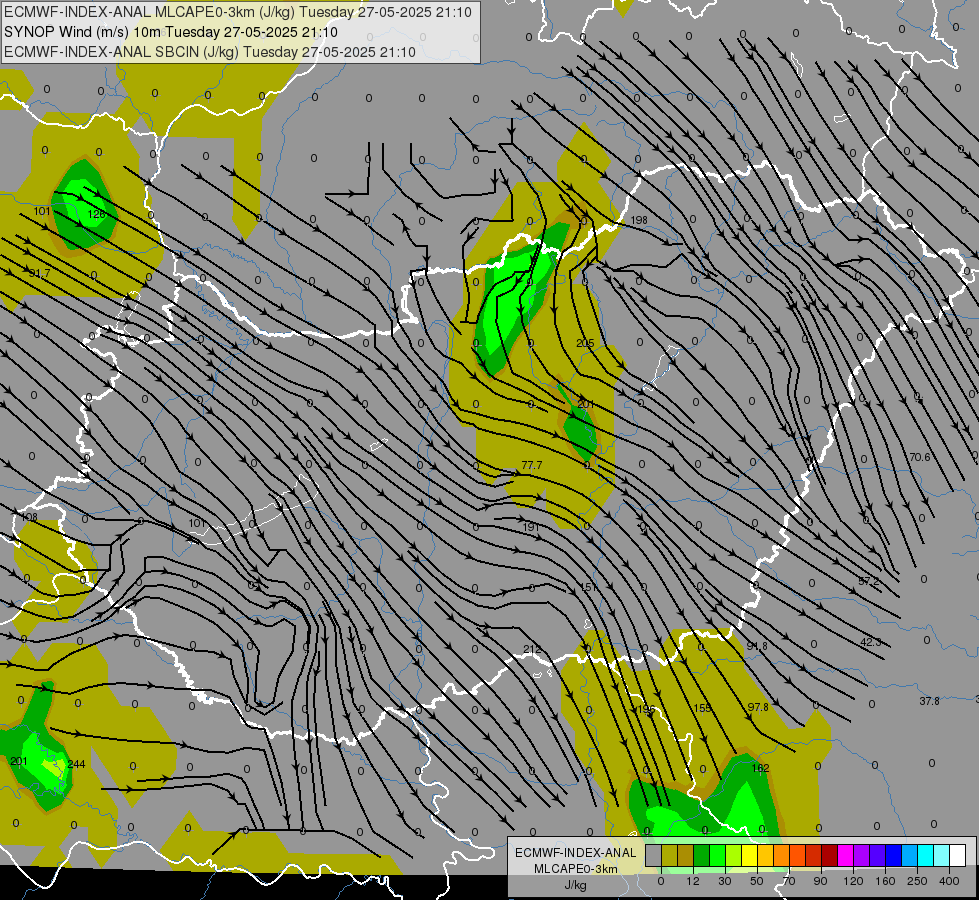Click the 97.8 value on the map
Viewport: 979px width, 900px height.
pyautogui.click(x=758, y=706)
